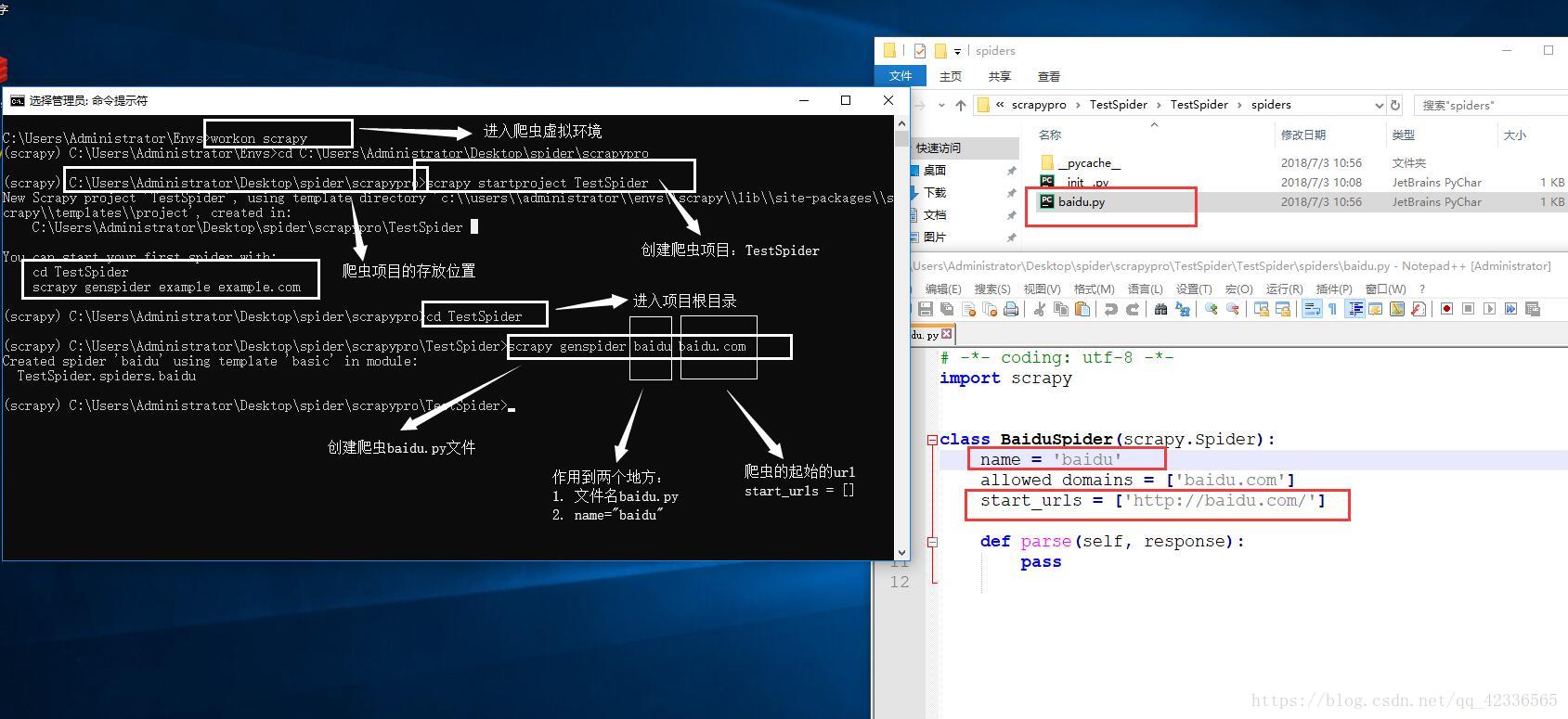Close the baidu.py tab in Notepad++
The image size is (1568, 719).
pyautogui.click(x=947, y=334)
